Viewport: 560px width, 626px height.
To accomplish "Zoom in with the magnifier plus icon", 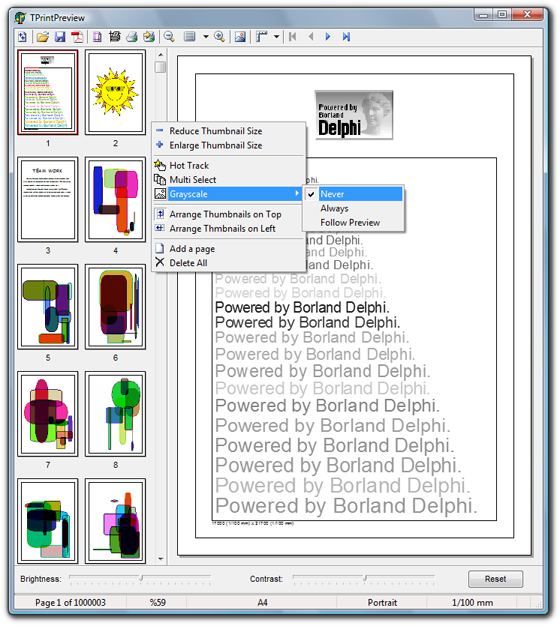I will (219, 37).
